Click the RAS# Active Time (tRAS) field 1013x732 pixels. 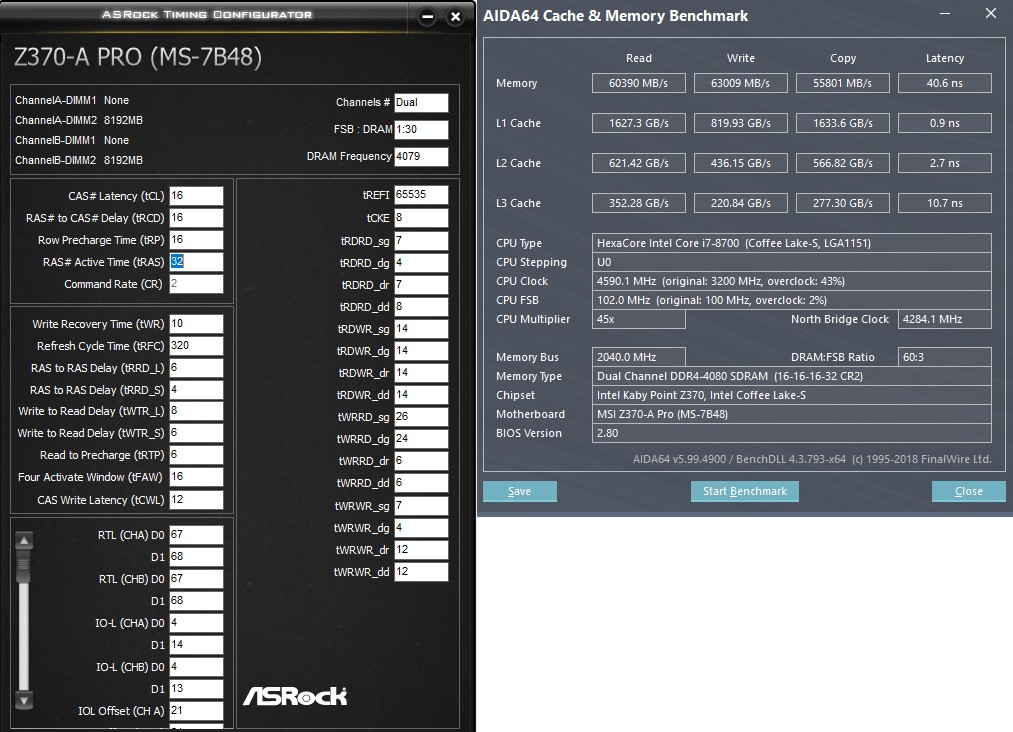pos(196,262)
